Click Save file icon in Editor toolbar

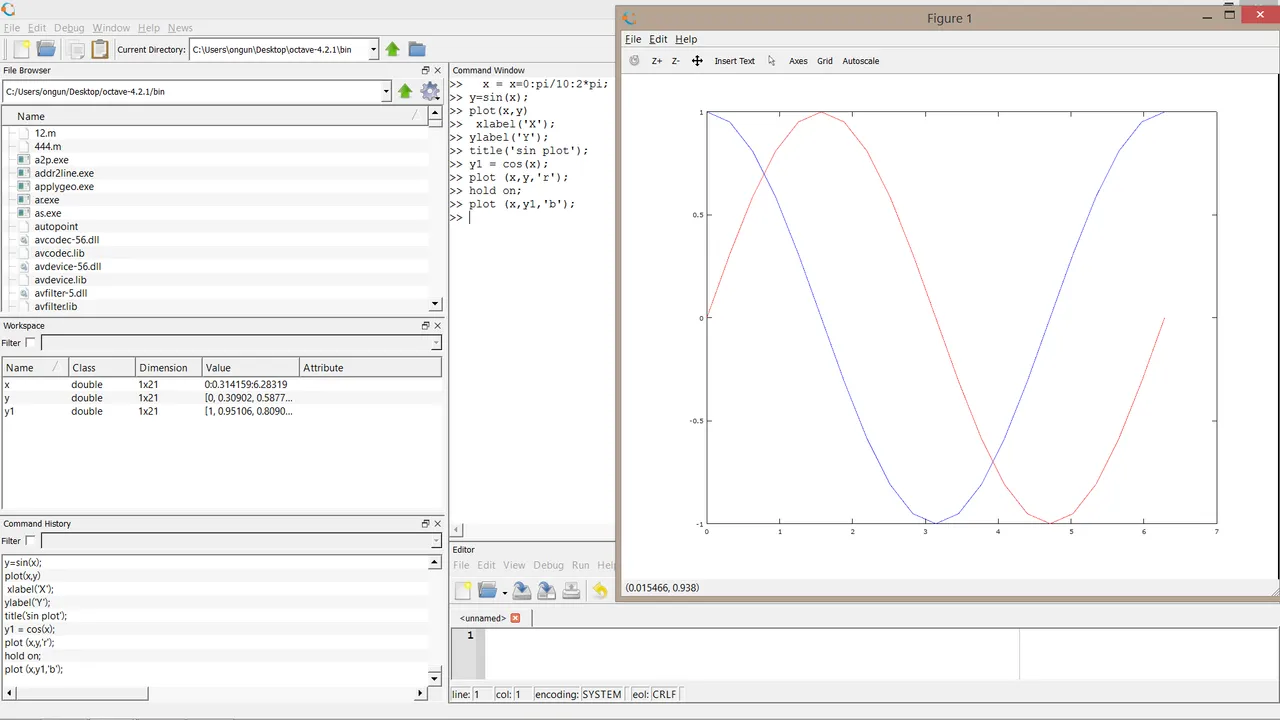point(522,591)
